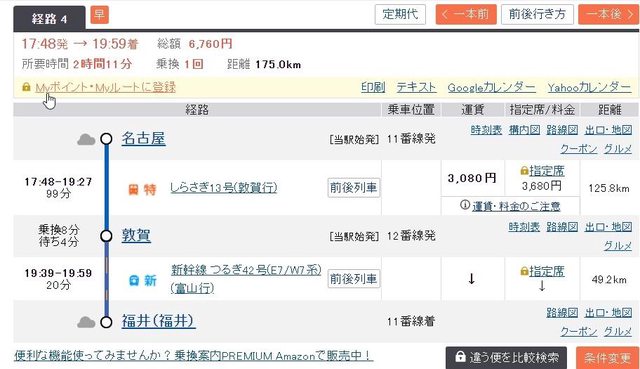Click the lock icon beside Myポイント registration

26,87
